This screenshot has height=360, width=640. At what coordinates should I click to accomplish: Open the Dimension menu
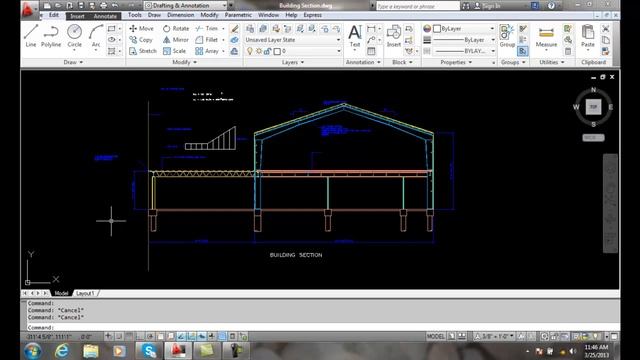tap(180, 15)
